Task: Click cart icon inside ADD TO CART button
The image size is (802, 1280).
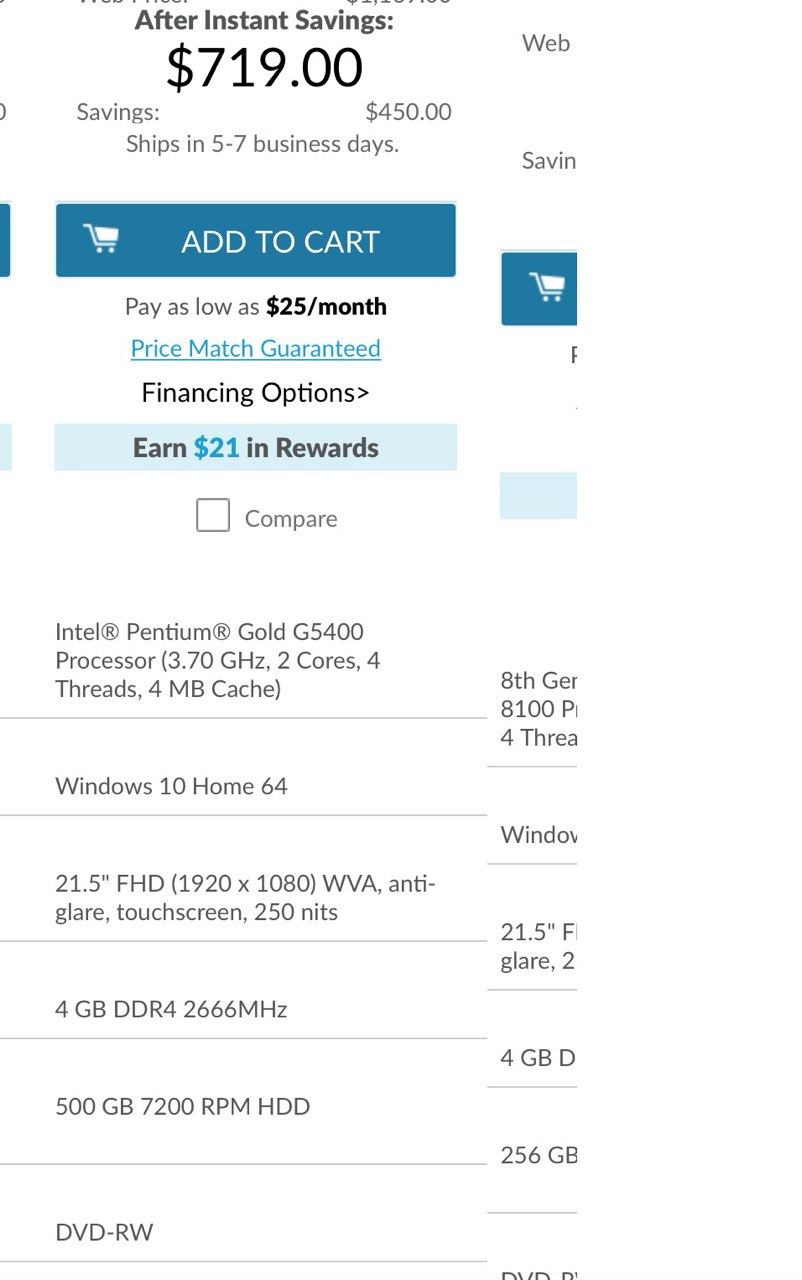Action: [x=101, y=239]
